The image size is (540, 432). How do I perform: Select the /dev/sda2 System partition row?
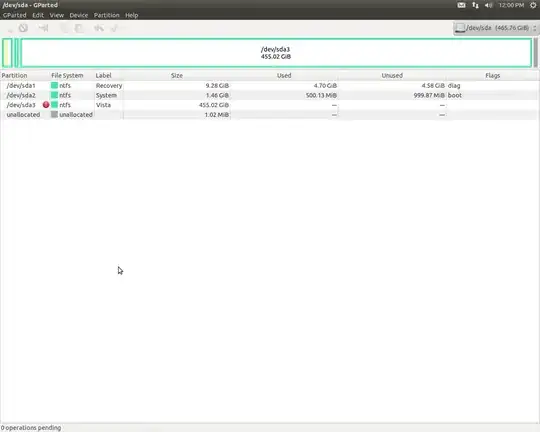[x=269, y=95]
